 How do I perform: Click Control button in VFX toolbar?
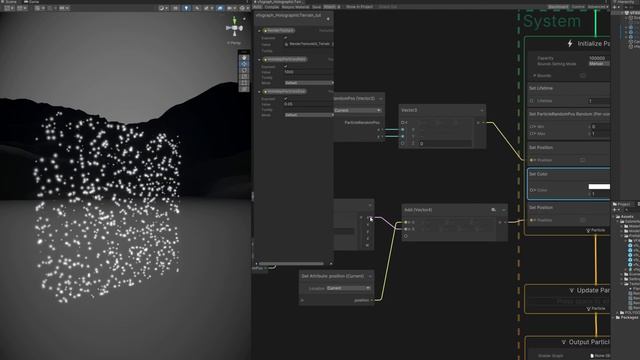[578, 7]
